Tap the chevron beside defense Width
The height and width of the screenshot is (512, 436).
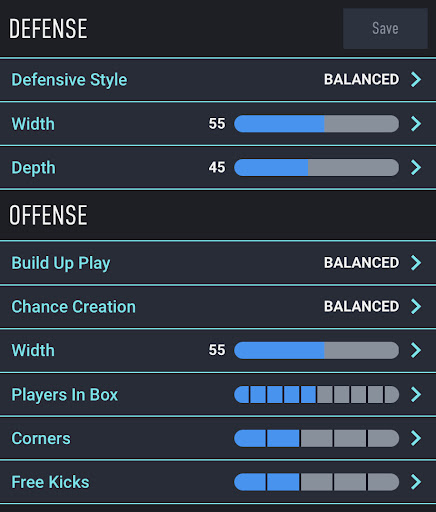416,124
